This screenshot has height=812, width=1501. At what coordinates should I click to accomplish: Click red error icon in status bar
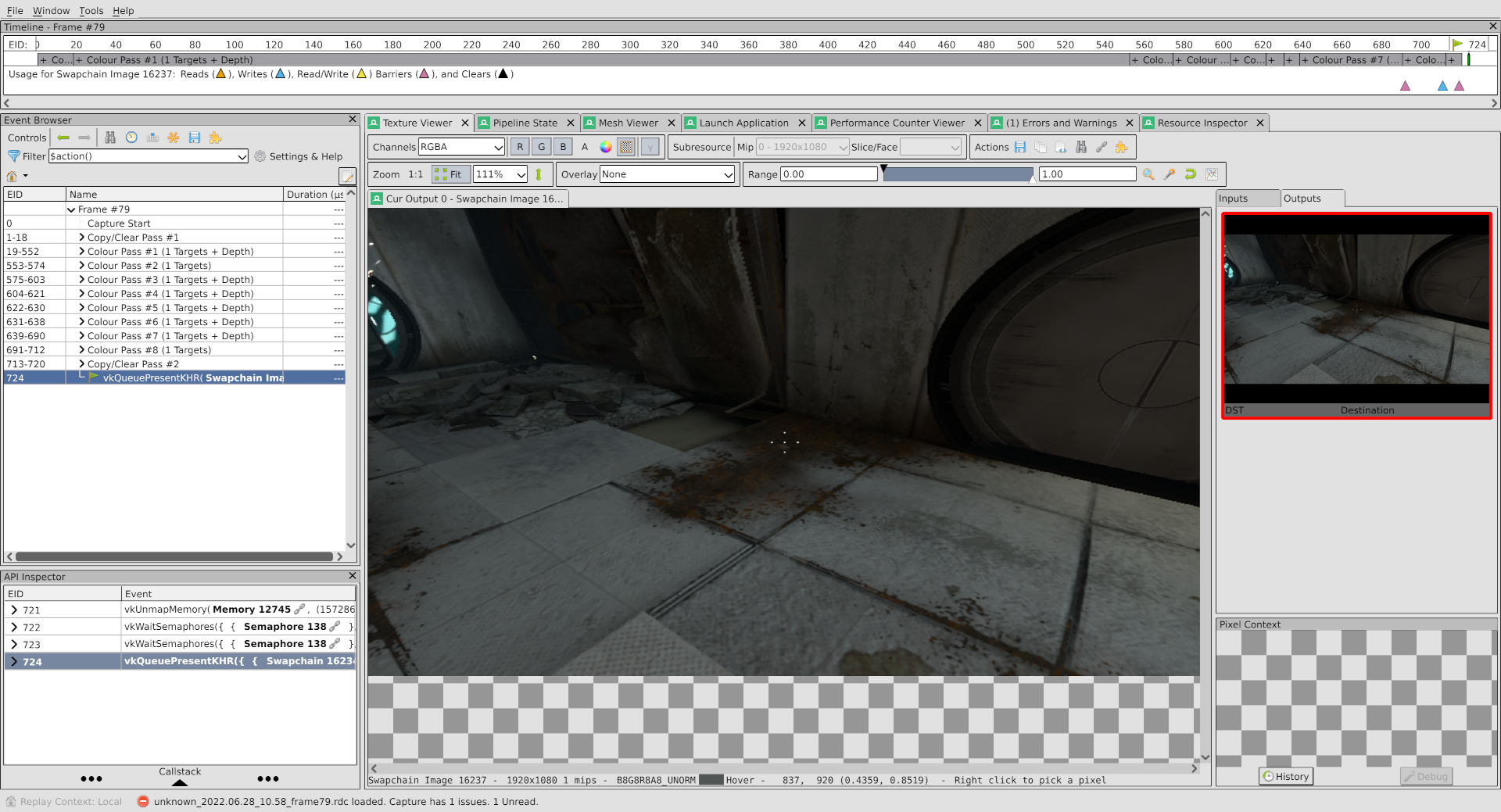[x=143, y=801]
